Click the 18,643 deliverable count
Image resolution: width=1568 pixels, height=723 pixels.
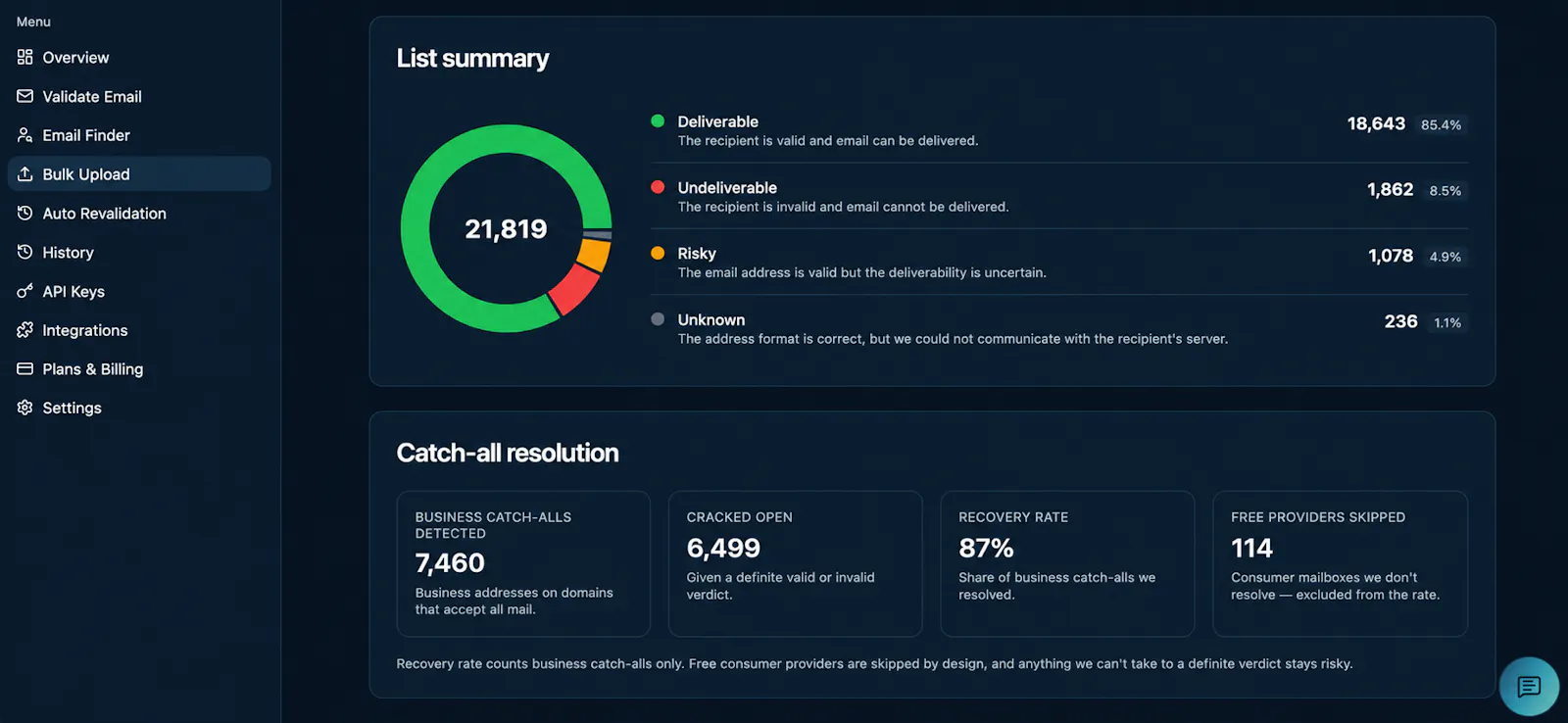pos(1376,123)
